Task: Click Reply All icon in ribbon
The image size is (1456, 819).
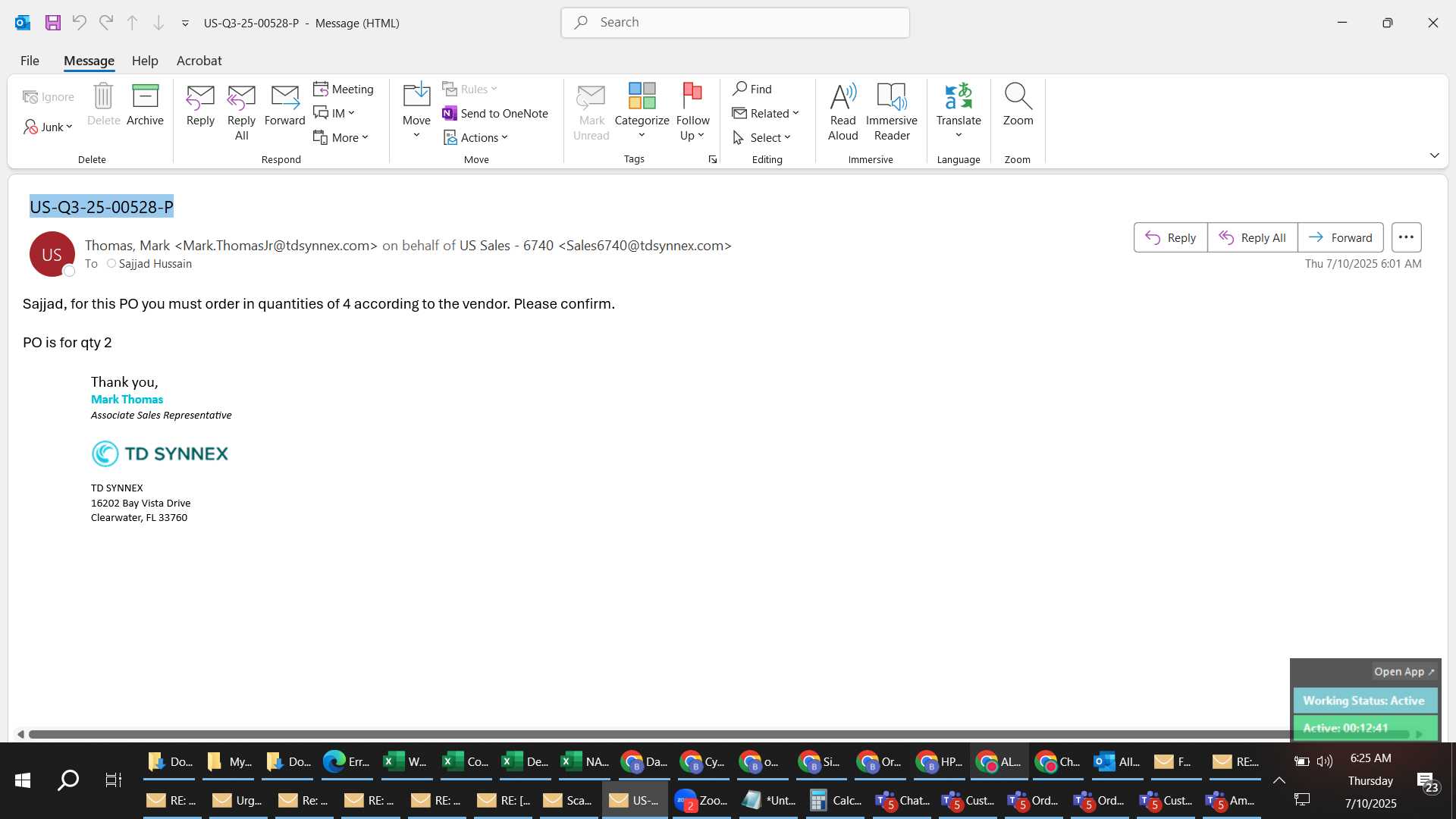Action: coord(241,112)
